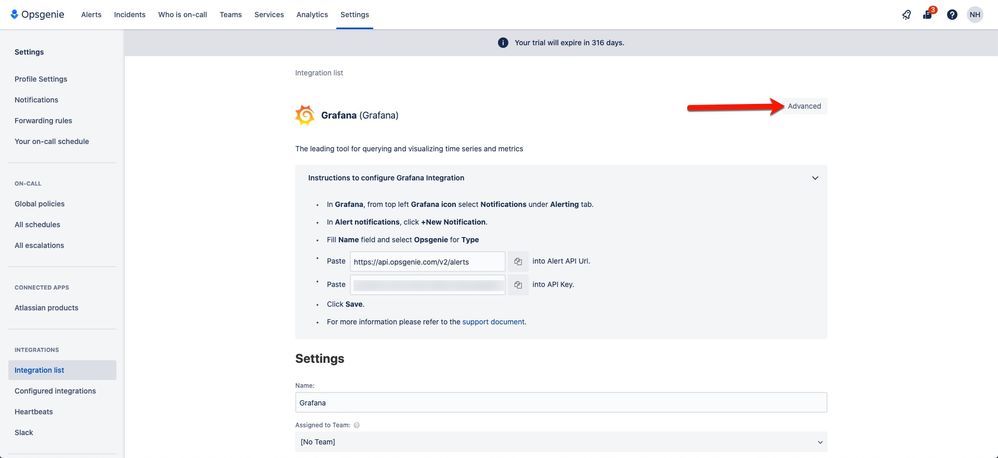
Task: Open the support document link
Action: coord(493,322)
